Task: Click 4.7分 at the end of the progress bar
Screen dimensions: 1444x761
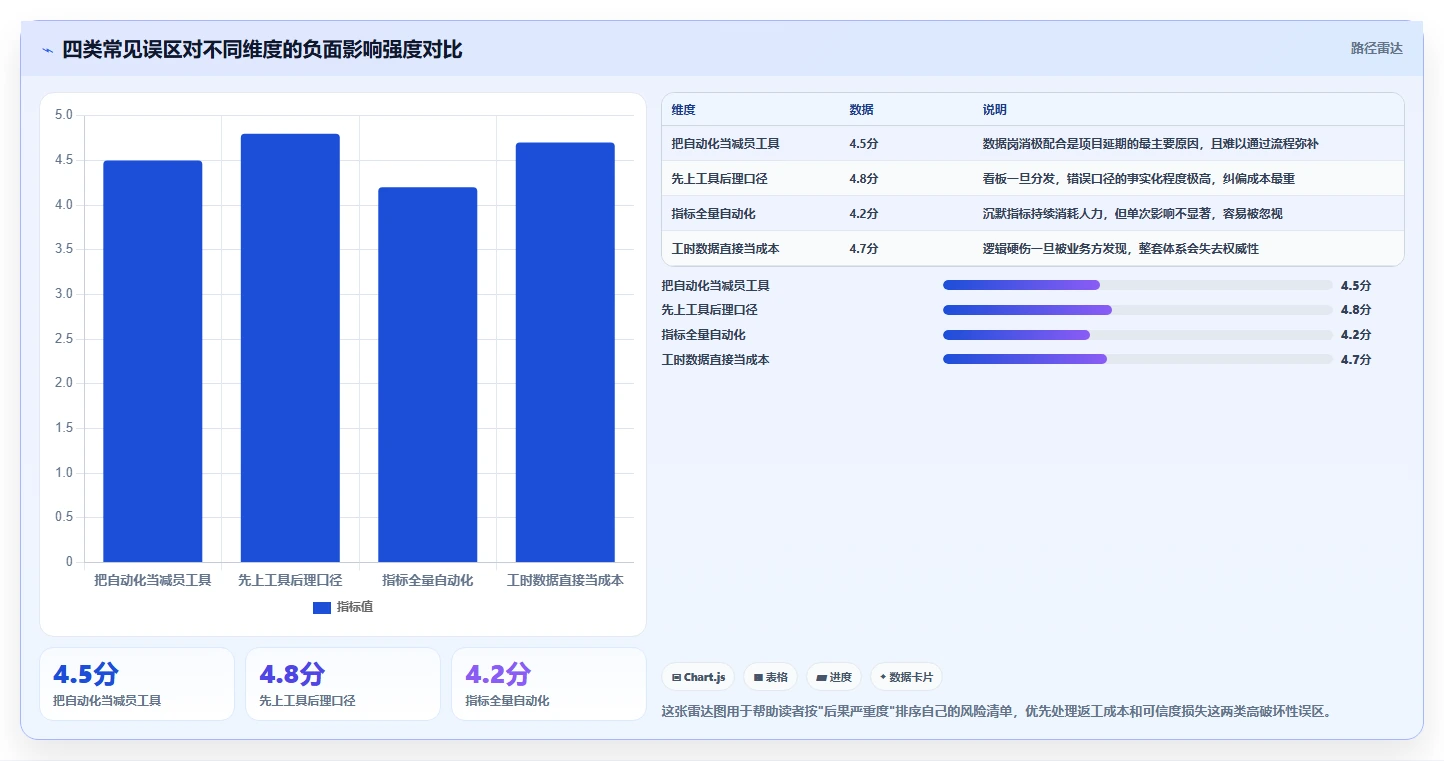Action: click(1356, 360)
